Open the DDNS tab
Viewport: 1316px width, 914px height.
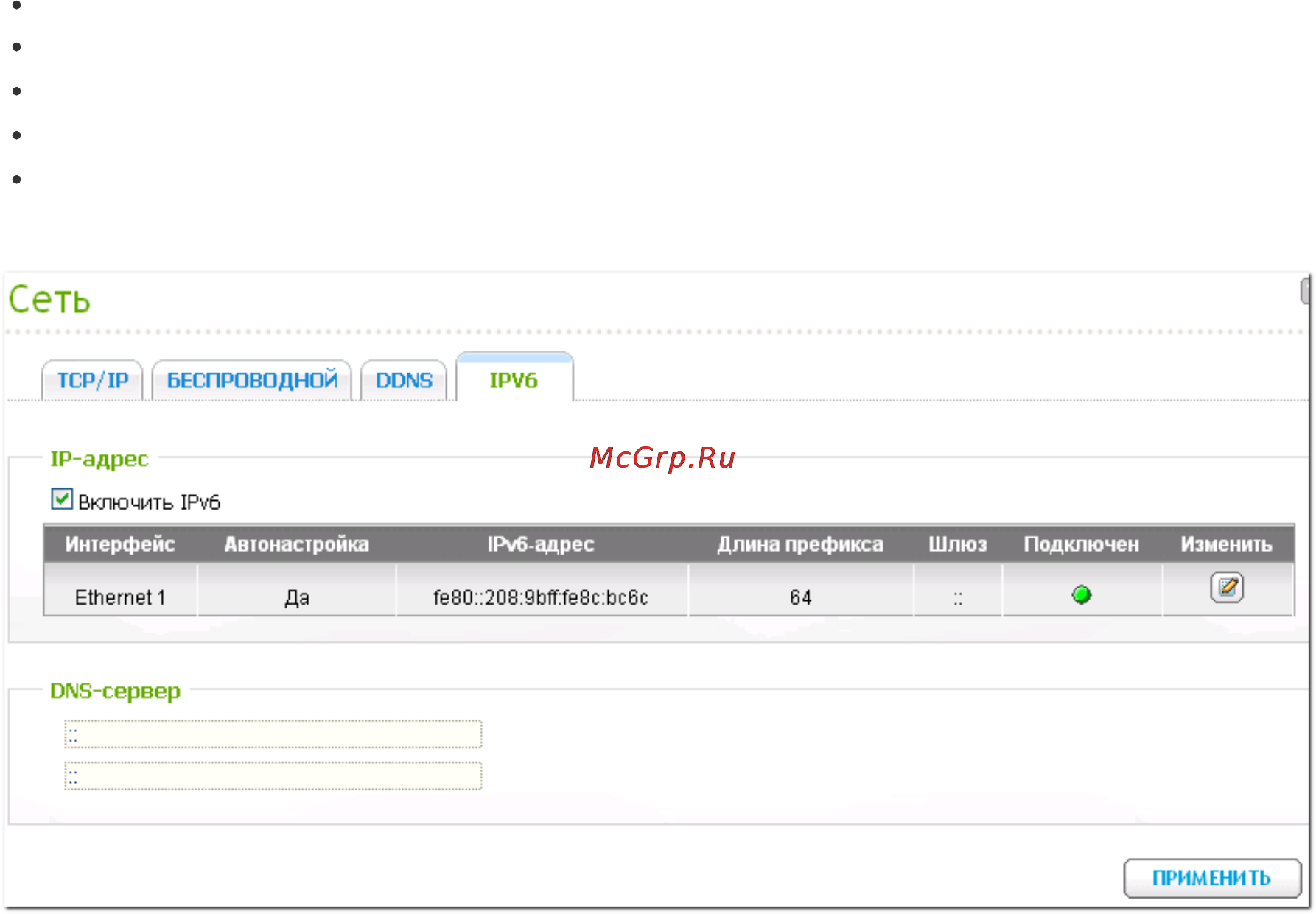(x=404, y=380)
